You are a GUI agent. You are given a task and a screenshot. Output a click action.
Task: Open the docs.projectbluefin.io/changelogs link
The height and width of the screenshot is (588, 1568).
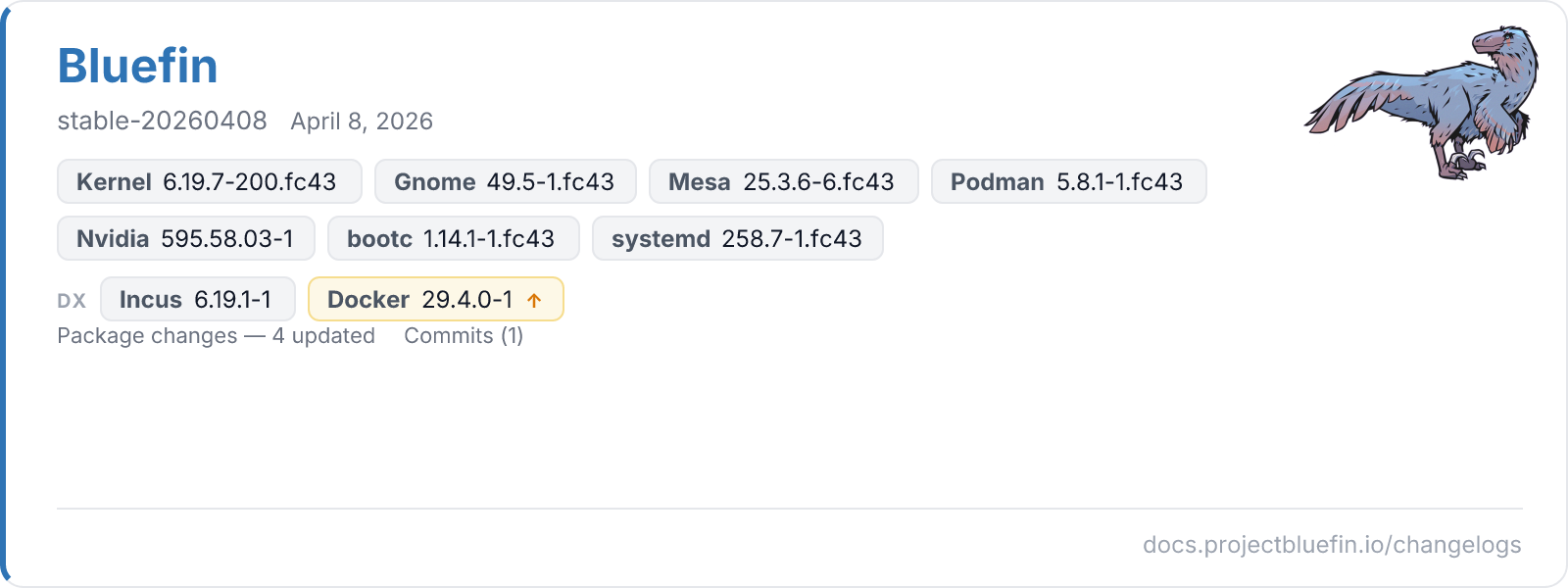click(x=1332, y=545)
